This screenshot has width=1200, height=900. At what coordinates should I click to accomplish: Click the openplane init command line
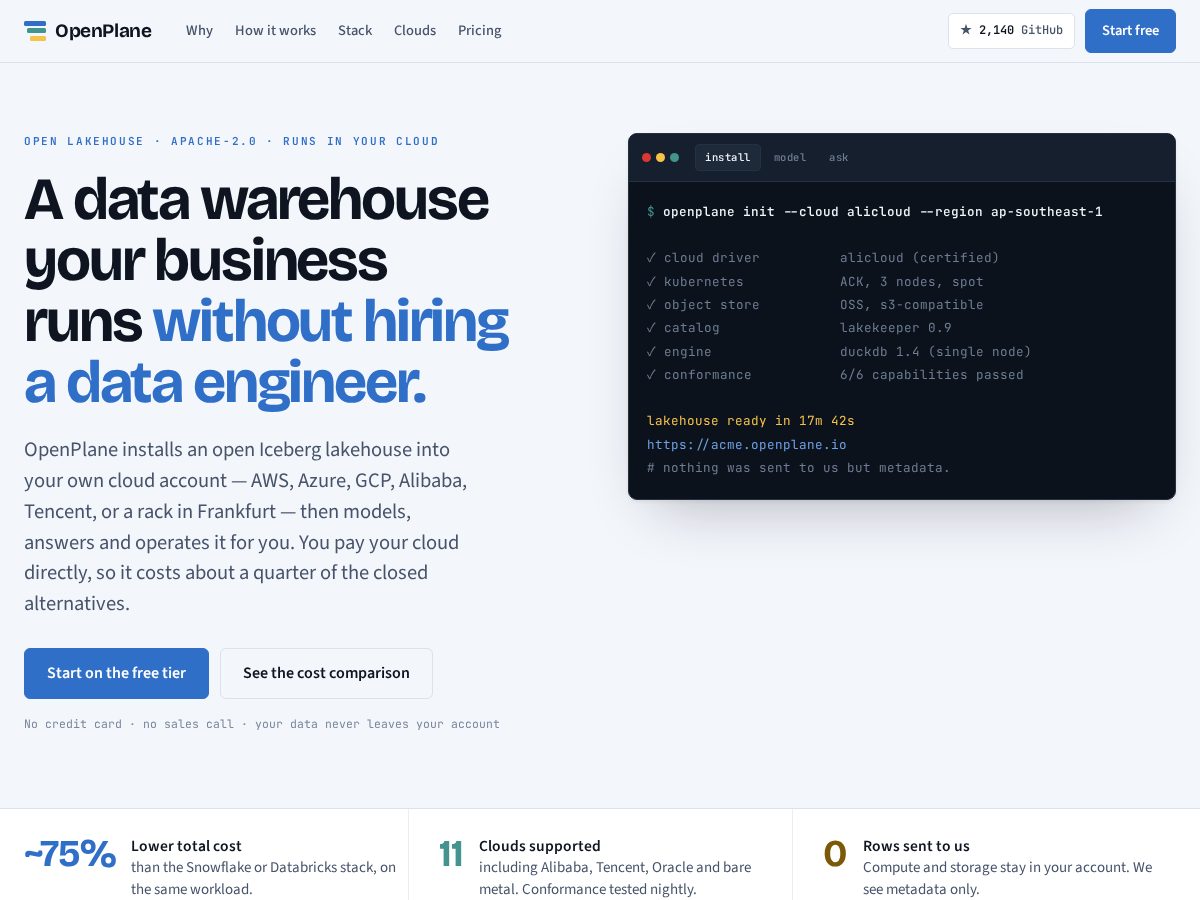[875, 212]
